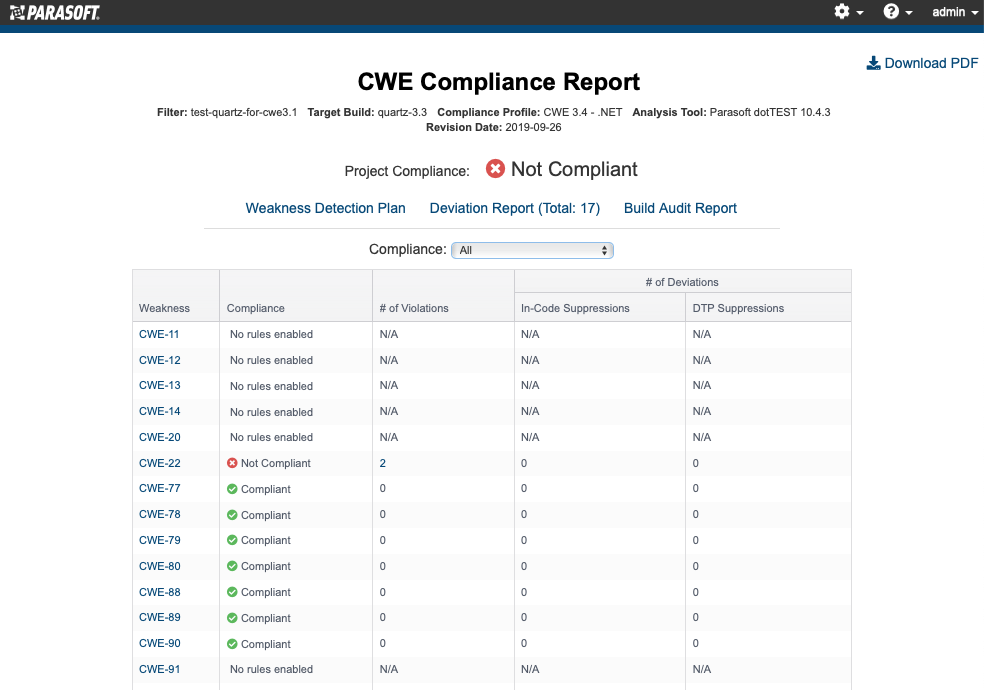
Task: Open the CWE-88 weakness link
Action: (159, 592)
